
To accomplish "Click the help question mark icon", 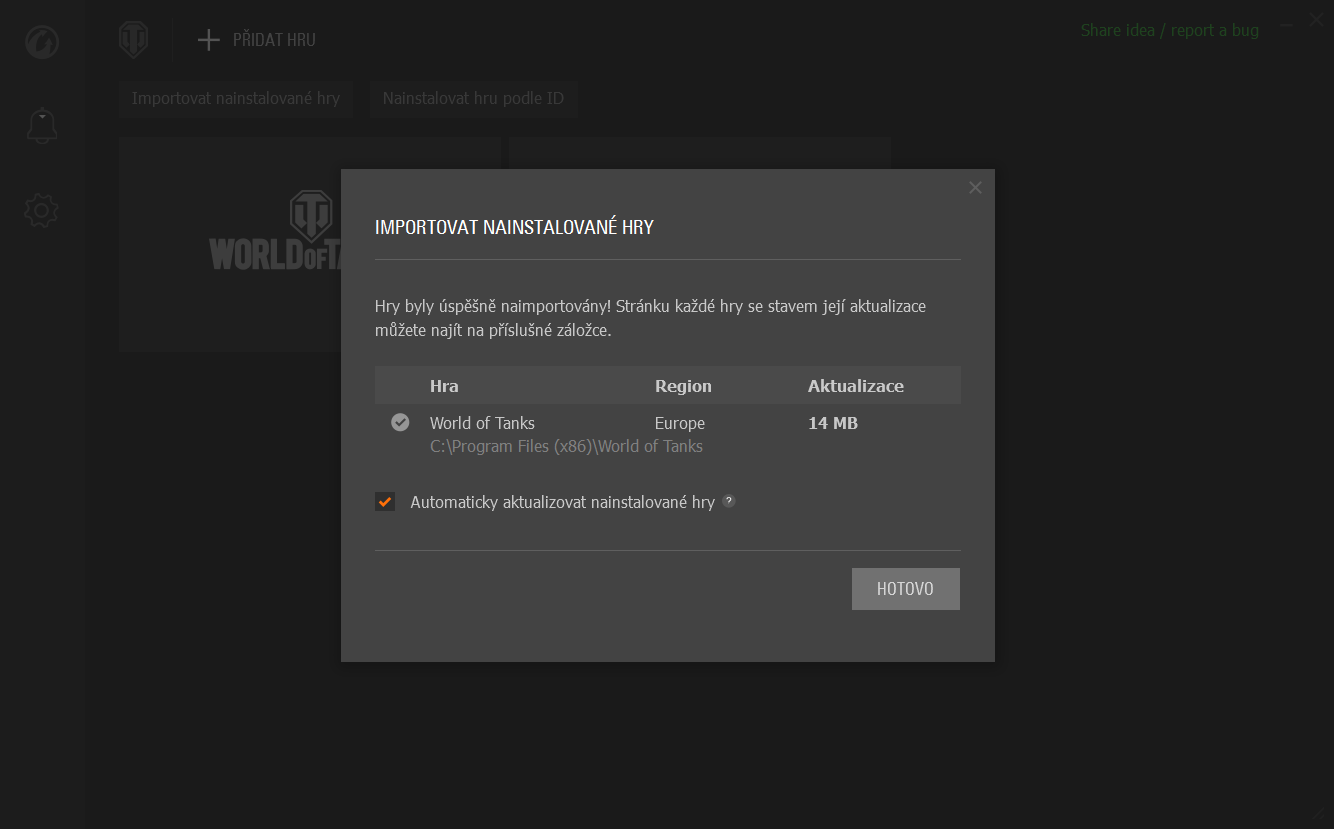I will click(x=728, y=501).
